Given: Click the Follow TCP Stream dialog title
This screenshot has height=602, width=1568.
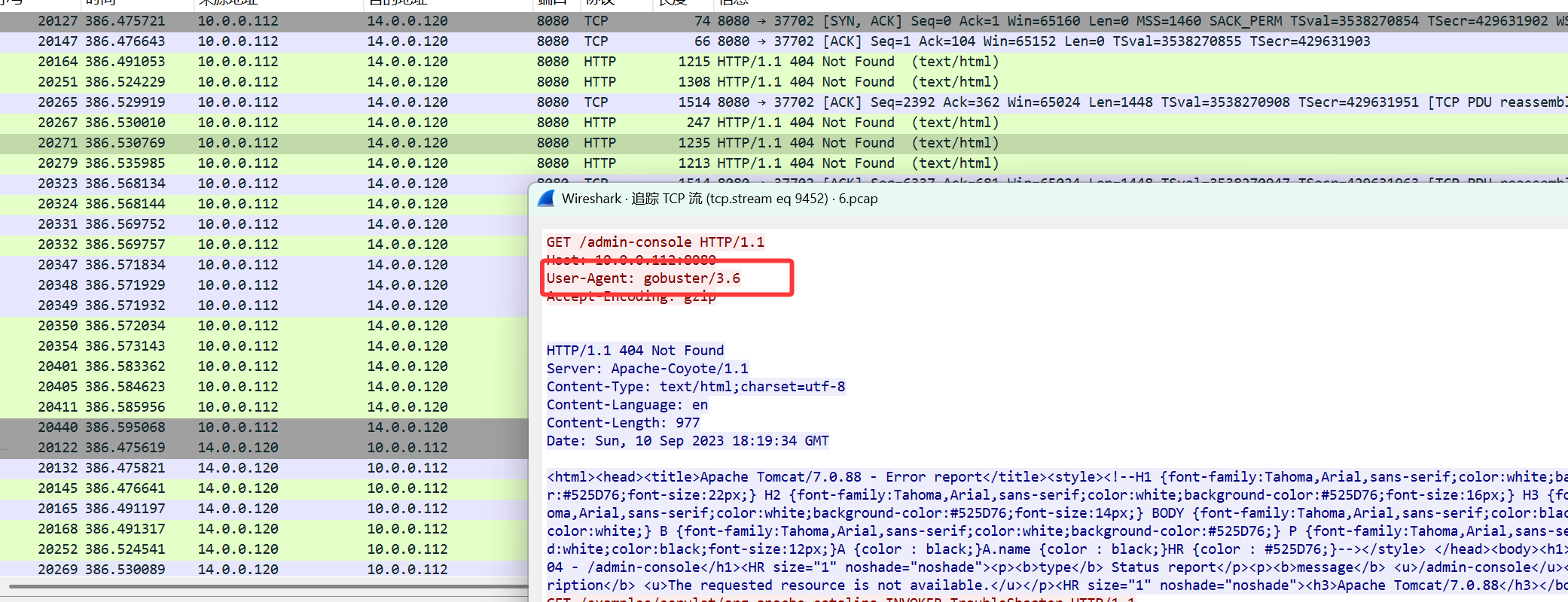Looking at the screenshot, I should 719,199.
